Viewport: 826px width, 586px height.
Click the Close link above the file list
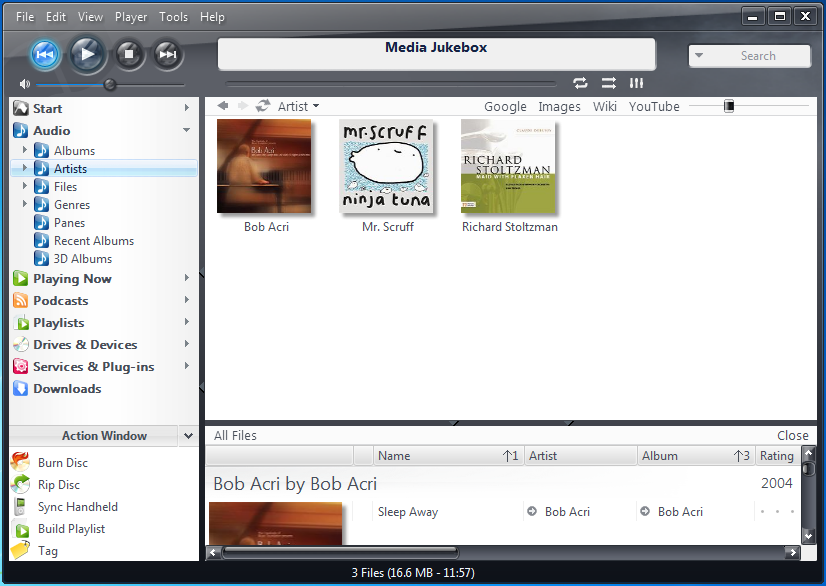[x=792, y=435]
